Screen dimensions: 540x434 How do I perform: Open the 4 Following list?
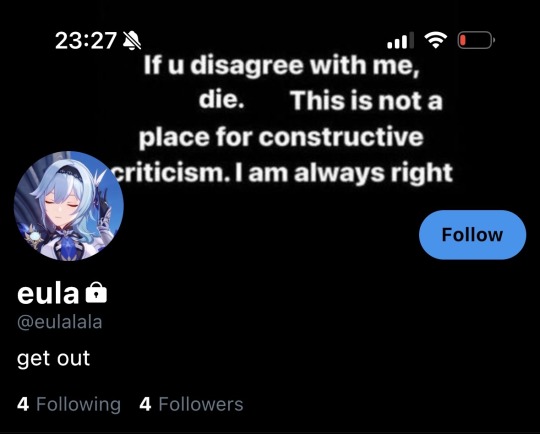tap(69, 404)
